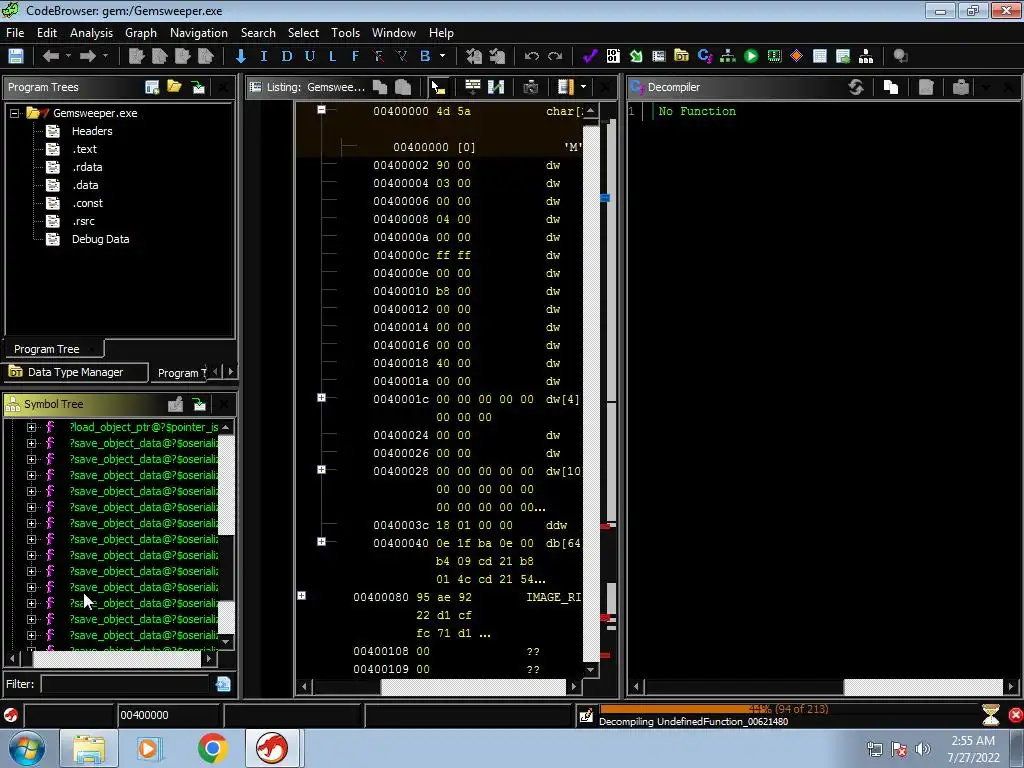
Task: Navigate to next Data (D)
Action: (287, 56)
